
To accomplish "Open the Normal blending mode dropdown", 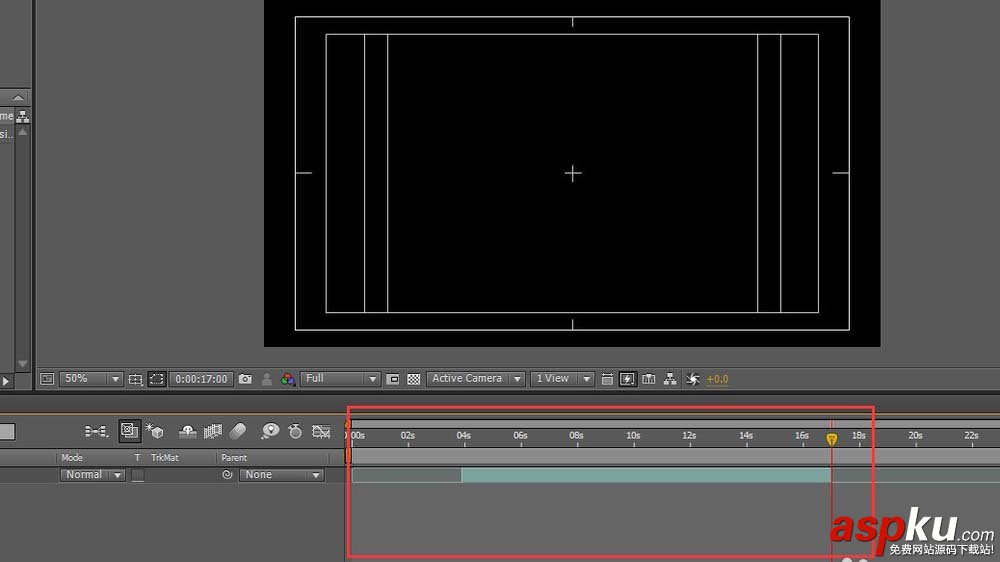I will pos(92,475).
